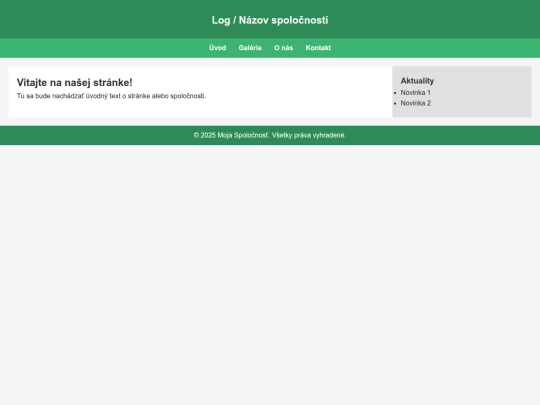Click the Aktuality sidebar heading
The height and width of the screenshot is (405, 540).
click(x=417, y=81)
